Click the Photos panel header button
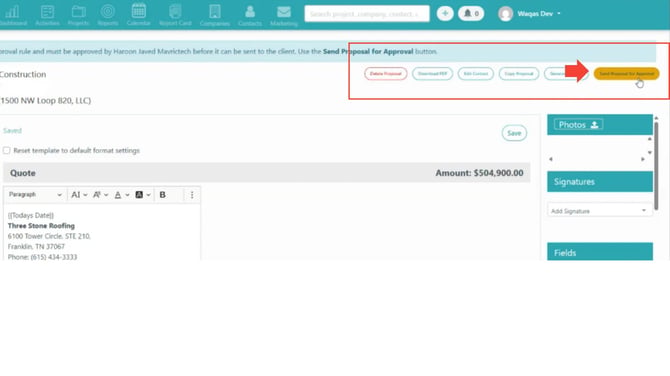This screenshot has height=376, width=670. (578, 125)
